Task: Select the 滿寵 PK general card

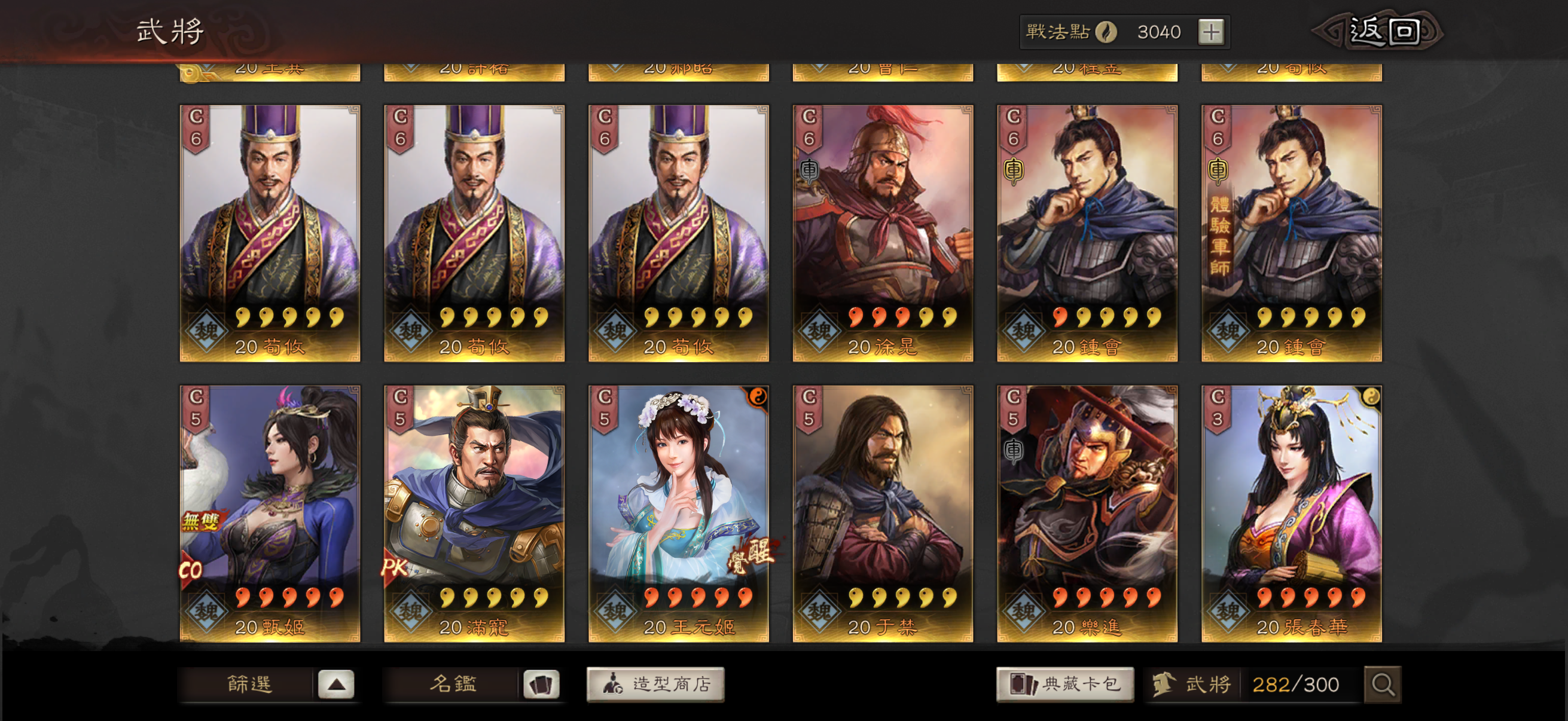Action: point(474,514)
